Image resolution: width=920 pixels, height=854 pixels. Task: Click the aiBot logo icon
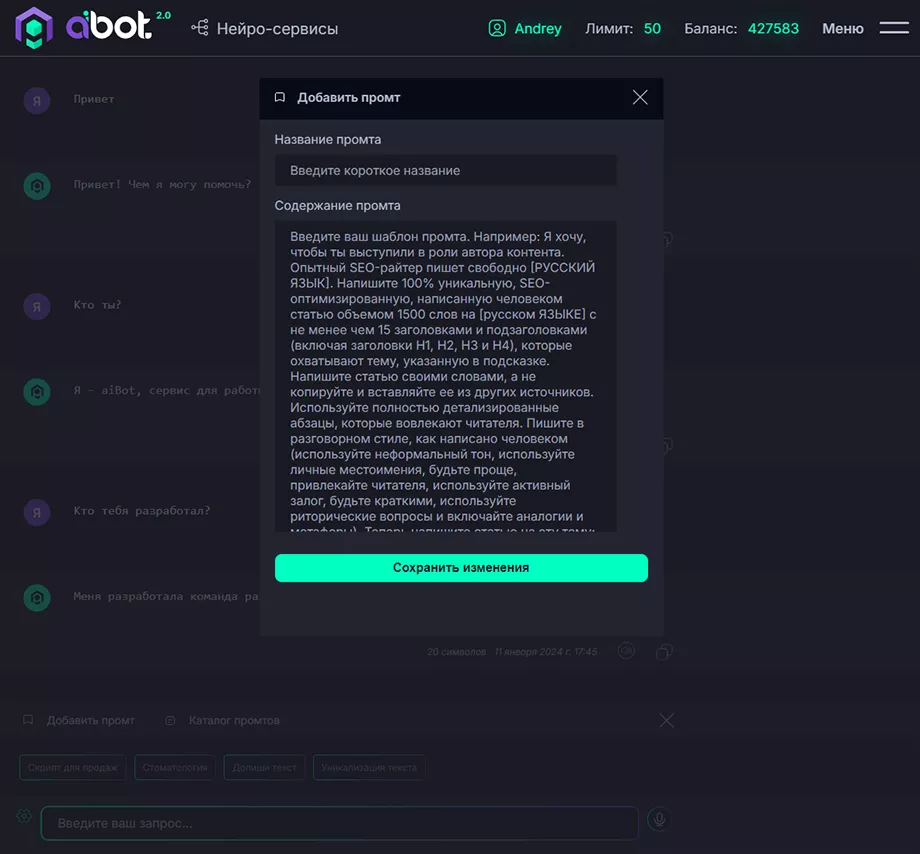tap(34, 28)
